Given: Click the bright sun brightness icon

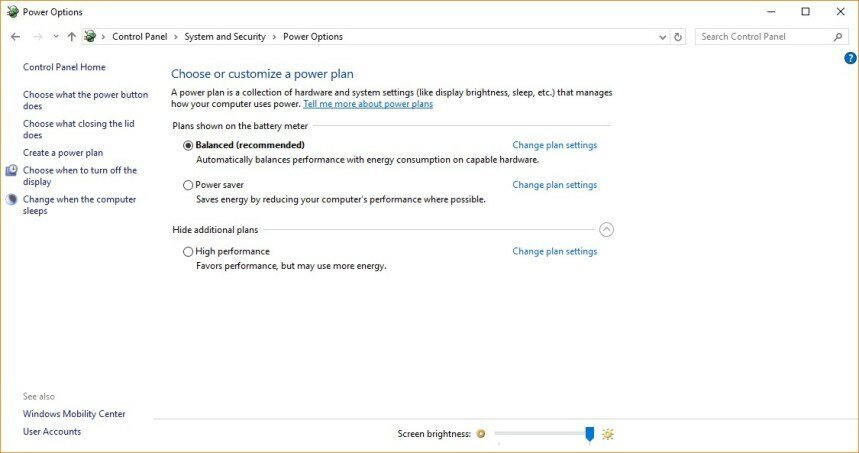Looking at the screenshot, I should pyautogui.click(x=608, y=434).
